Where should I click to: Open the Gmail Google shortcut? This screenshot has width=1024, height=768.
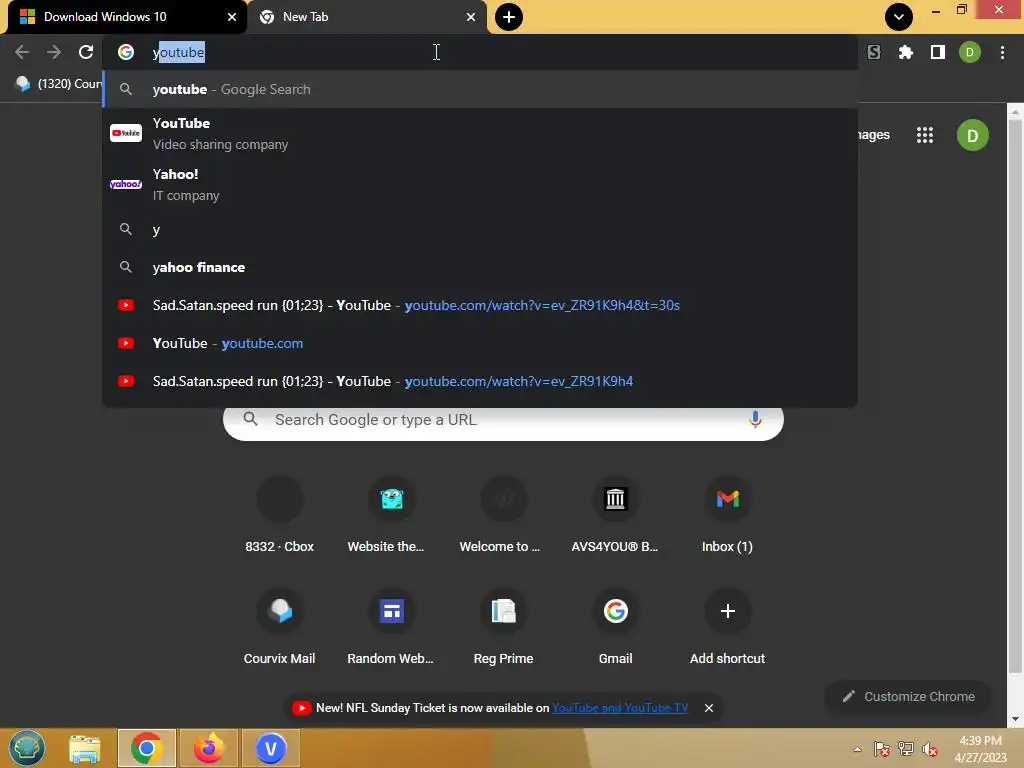click(615, 628)
